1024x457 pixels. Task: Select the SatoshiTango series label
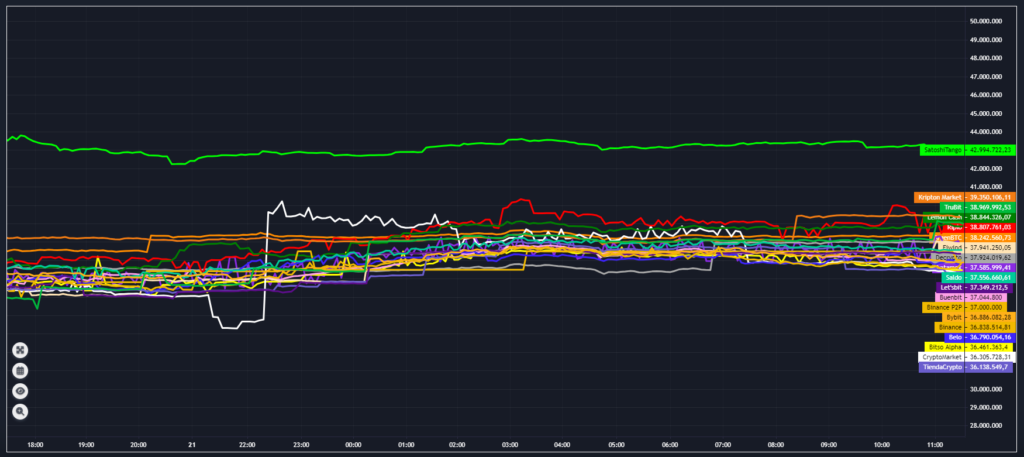942,149
